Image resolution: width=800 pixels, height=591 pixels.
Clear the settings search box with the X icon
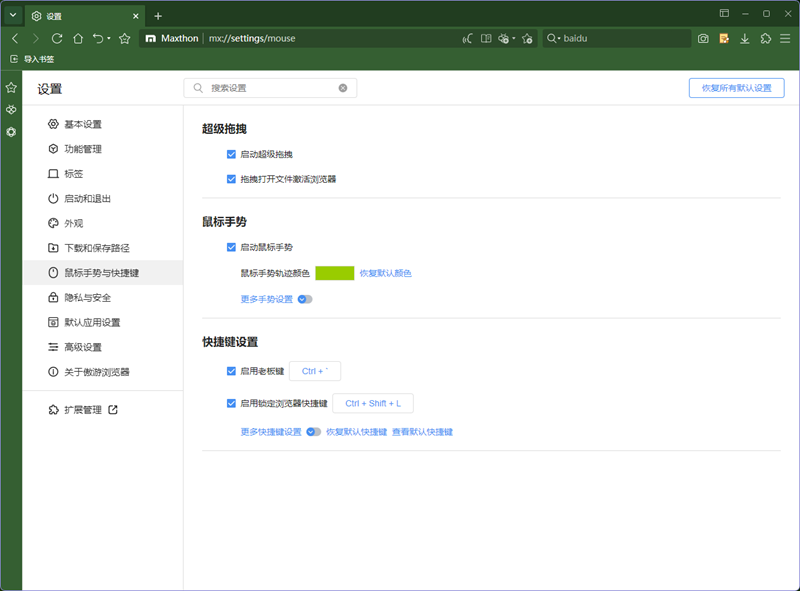click(x=343, y=88)
